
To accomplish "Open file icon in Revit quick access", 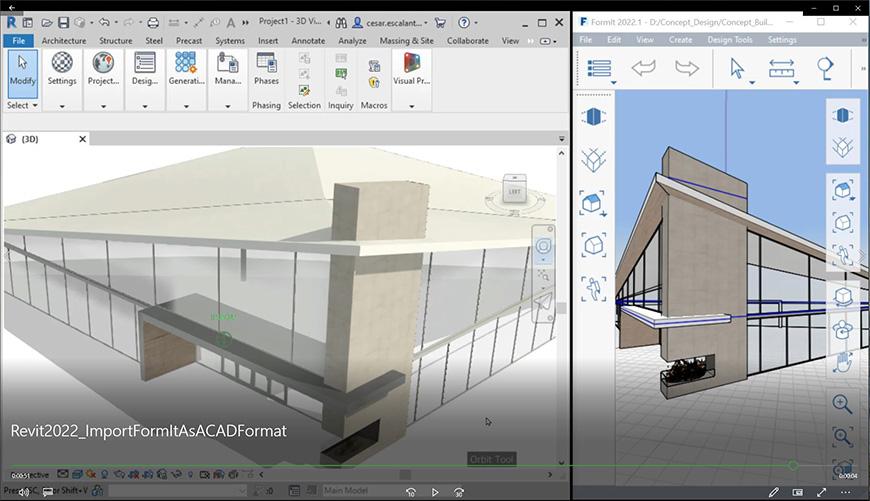I will click(47, 23).
